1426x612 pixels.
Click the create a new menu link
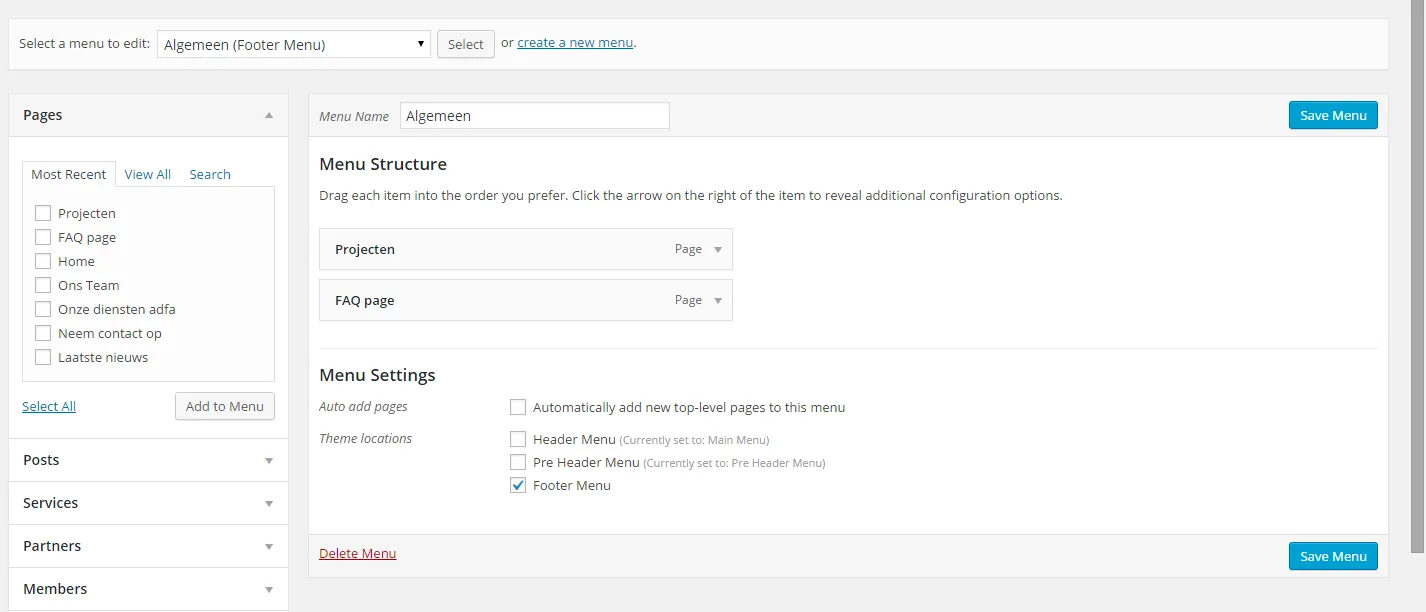[575, 43]
